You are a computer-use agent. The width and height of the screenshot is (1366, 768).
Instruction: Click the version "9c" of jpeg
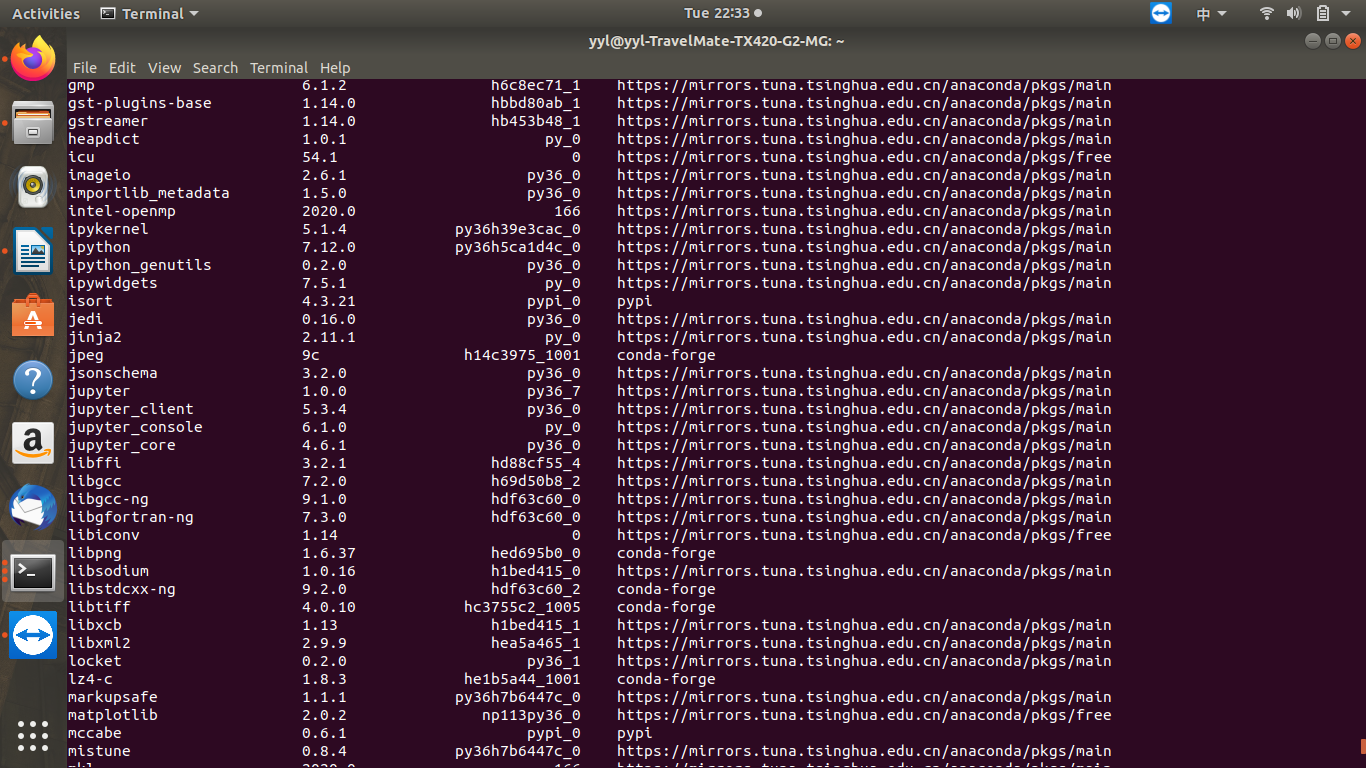coord(311,355)
